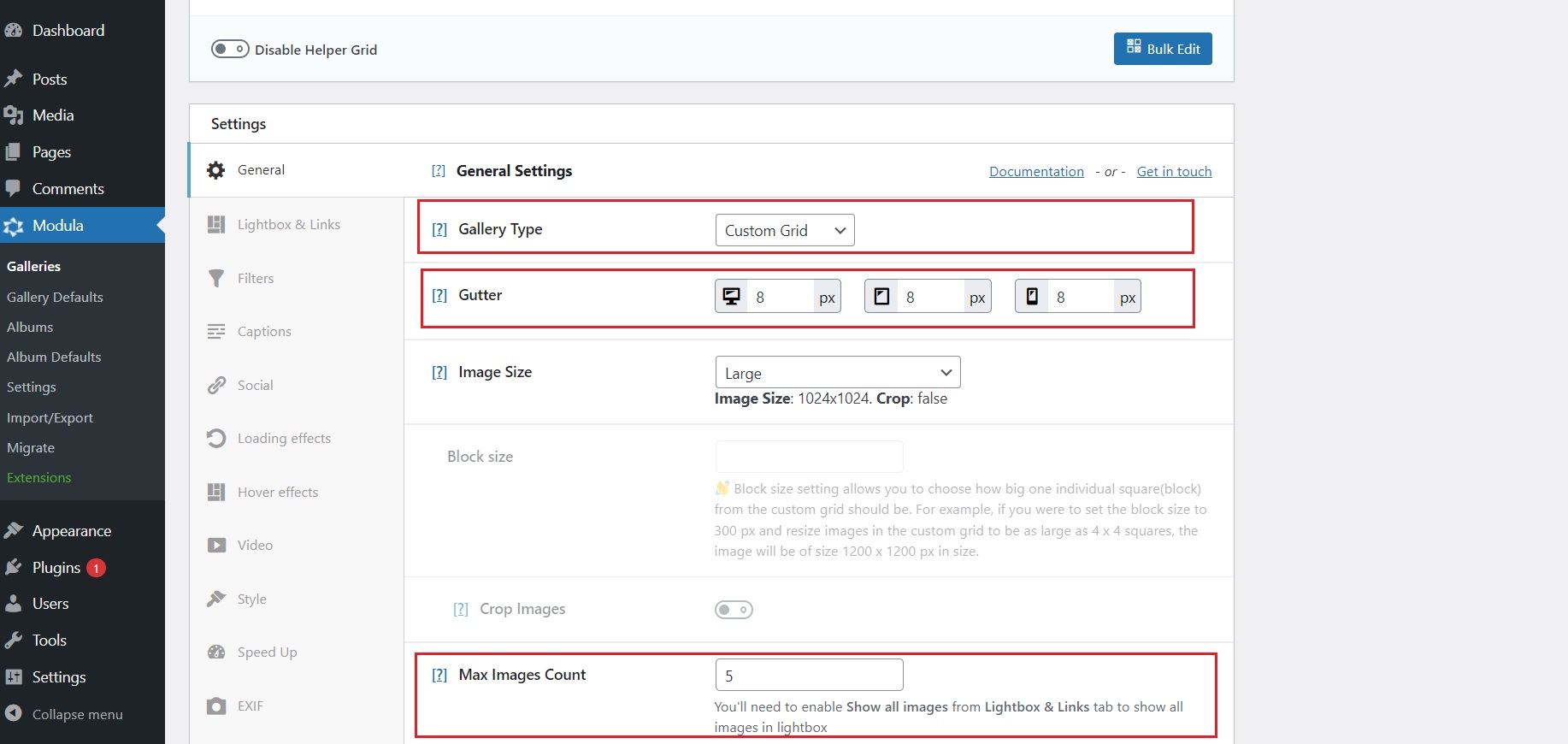Open the Documentation link
1568x744 pixels.
(1036, 171)
